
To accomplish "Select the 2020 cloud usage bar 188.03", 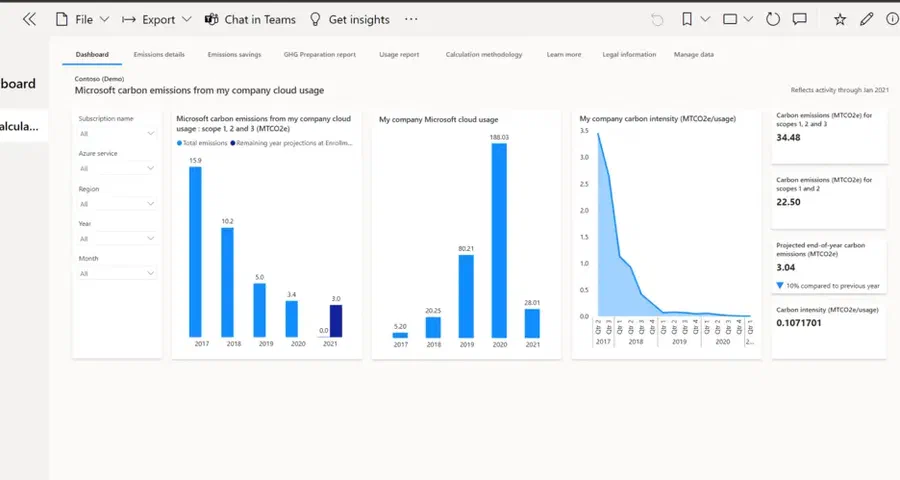I will [x=499, y=240].
